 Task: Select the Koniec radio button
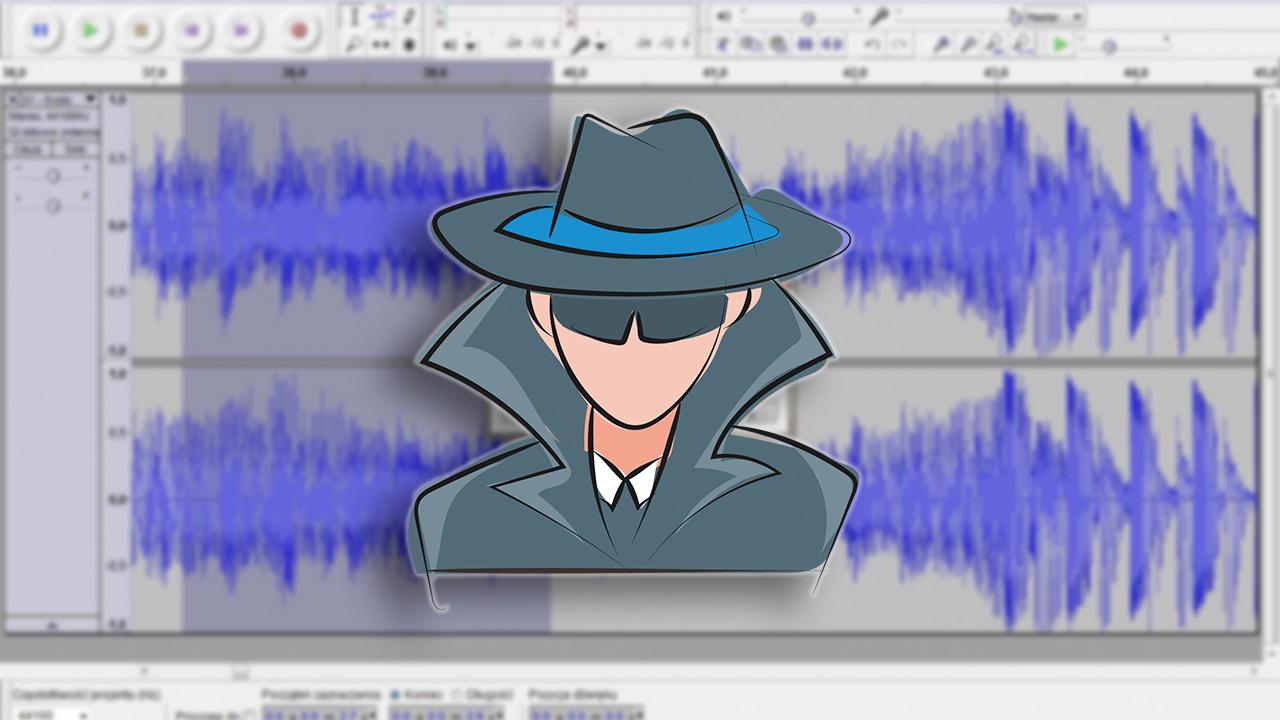pyautogui.click(x=396, y=694)
